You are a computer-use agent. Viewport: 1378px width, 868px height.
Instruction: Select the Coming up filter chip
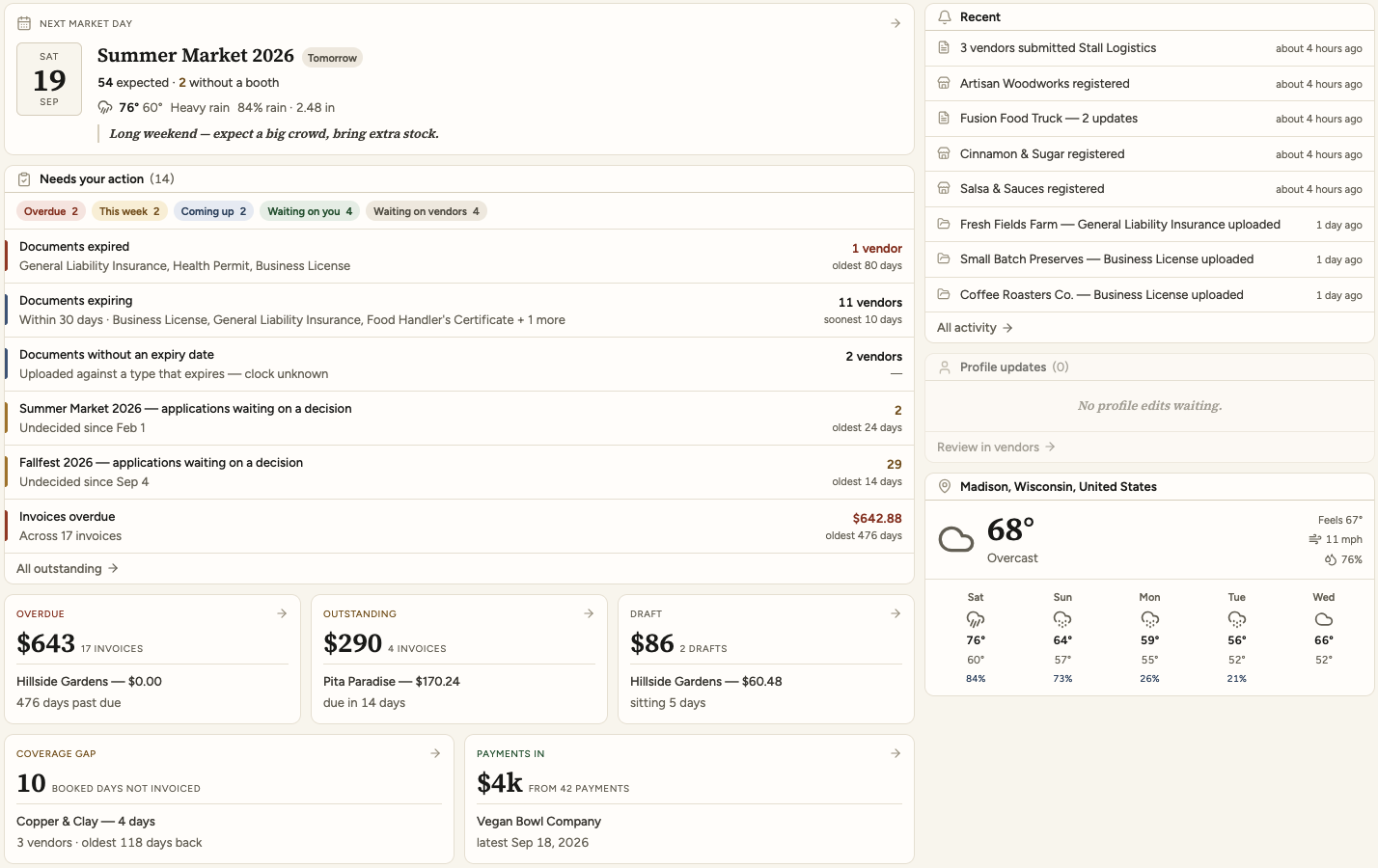coord(213,211)
